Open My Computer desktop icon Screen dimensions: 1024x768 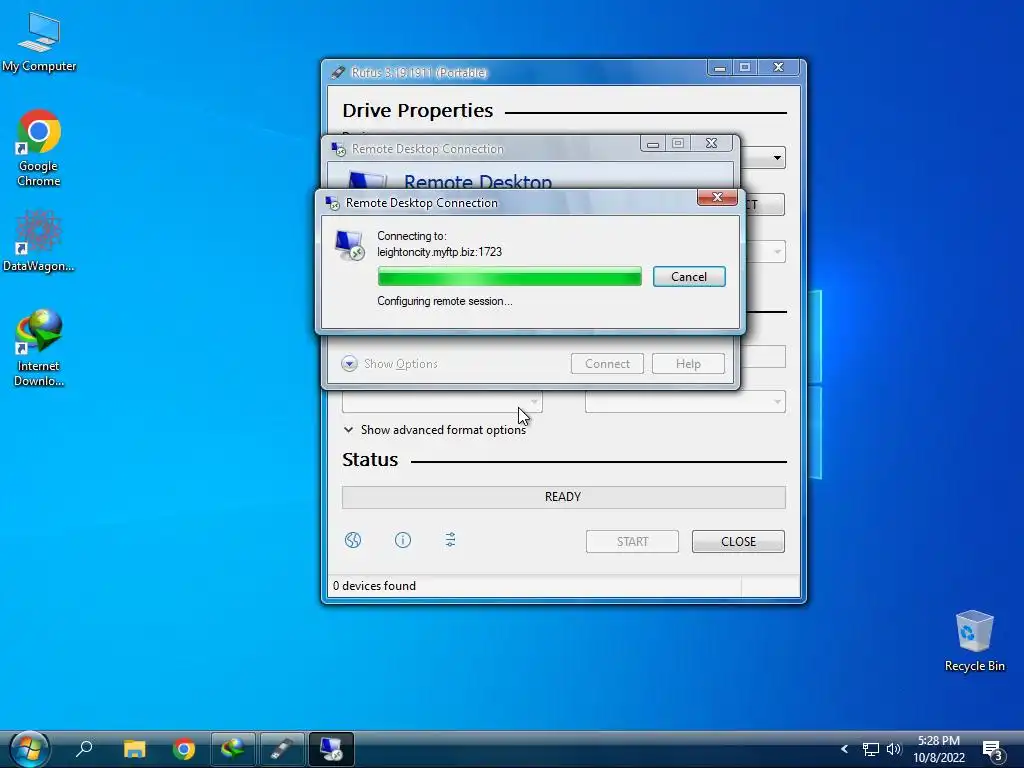point(39,42)
